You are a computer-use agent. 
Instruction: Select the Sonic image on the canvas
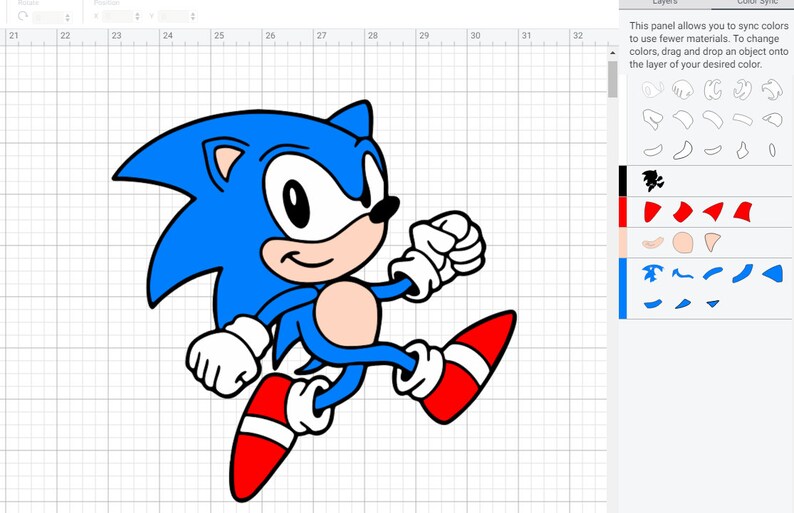pyautogui.click(x=314, y=301)
